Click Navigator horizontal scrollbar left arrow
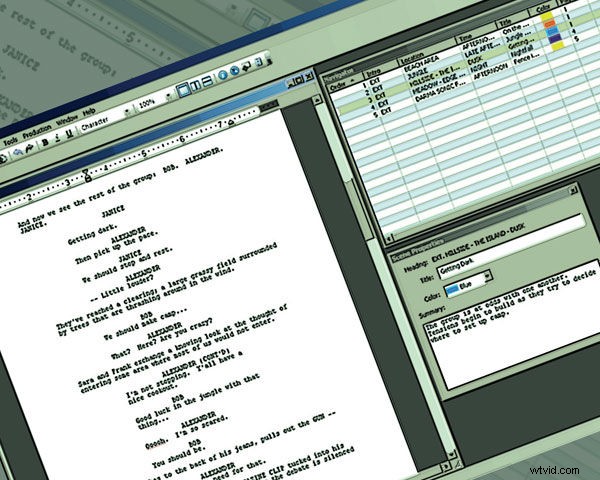Screen dimensions: 600x480 [x=388, y=239]
